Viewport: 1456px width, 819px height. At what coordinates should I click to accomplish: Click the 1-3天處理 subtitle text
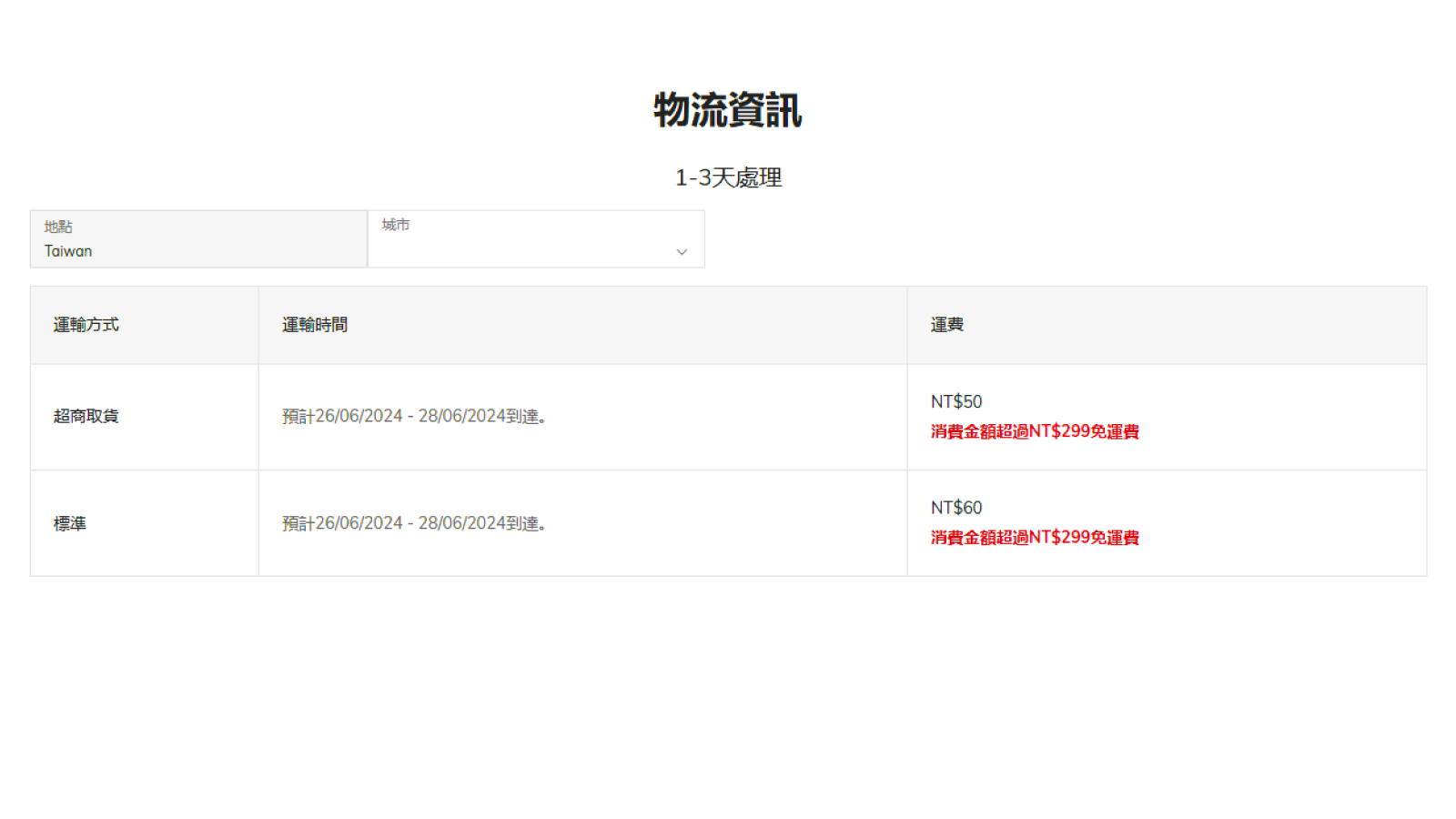pyautogui.click(x=728, y=177)
